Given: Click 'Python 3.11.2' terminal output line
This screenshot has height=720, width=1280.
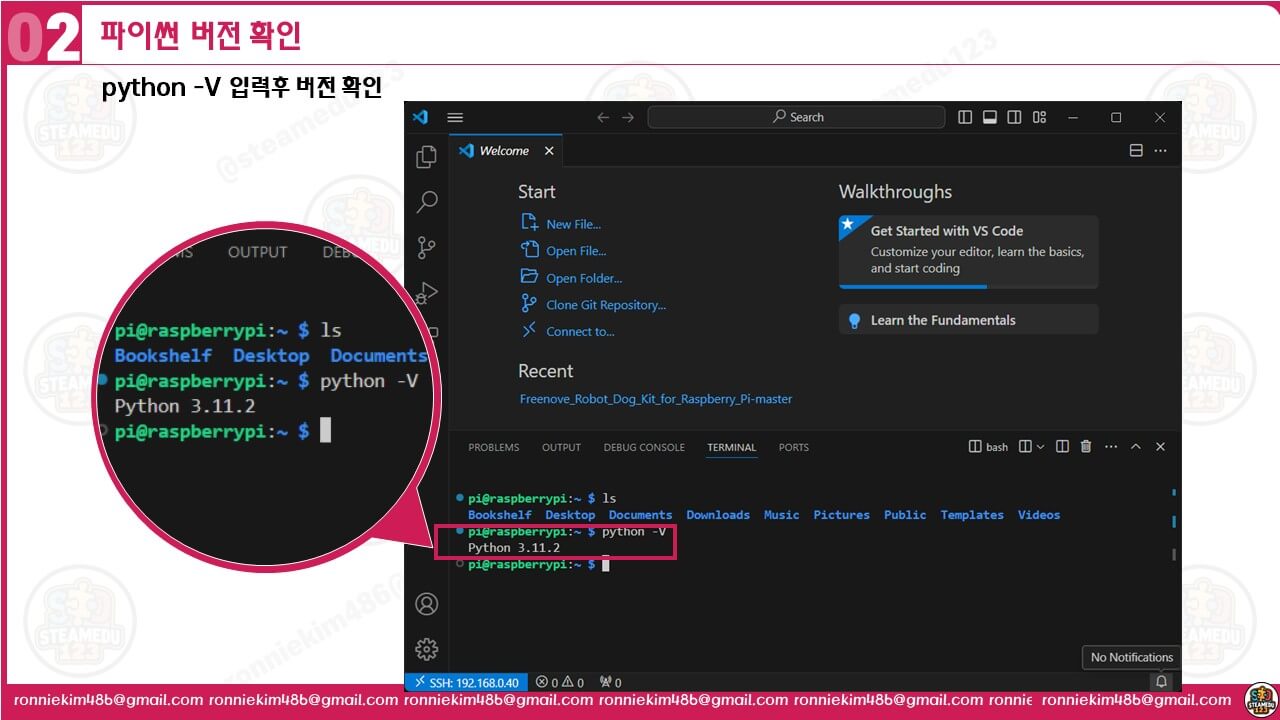Looking at the screenshot, I should pyautogui.click(x=514, y=548).
